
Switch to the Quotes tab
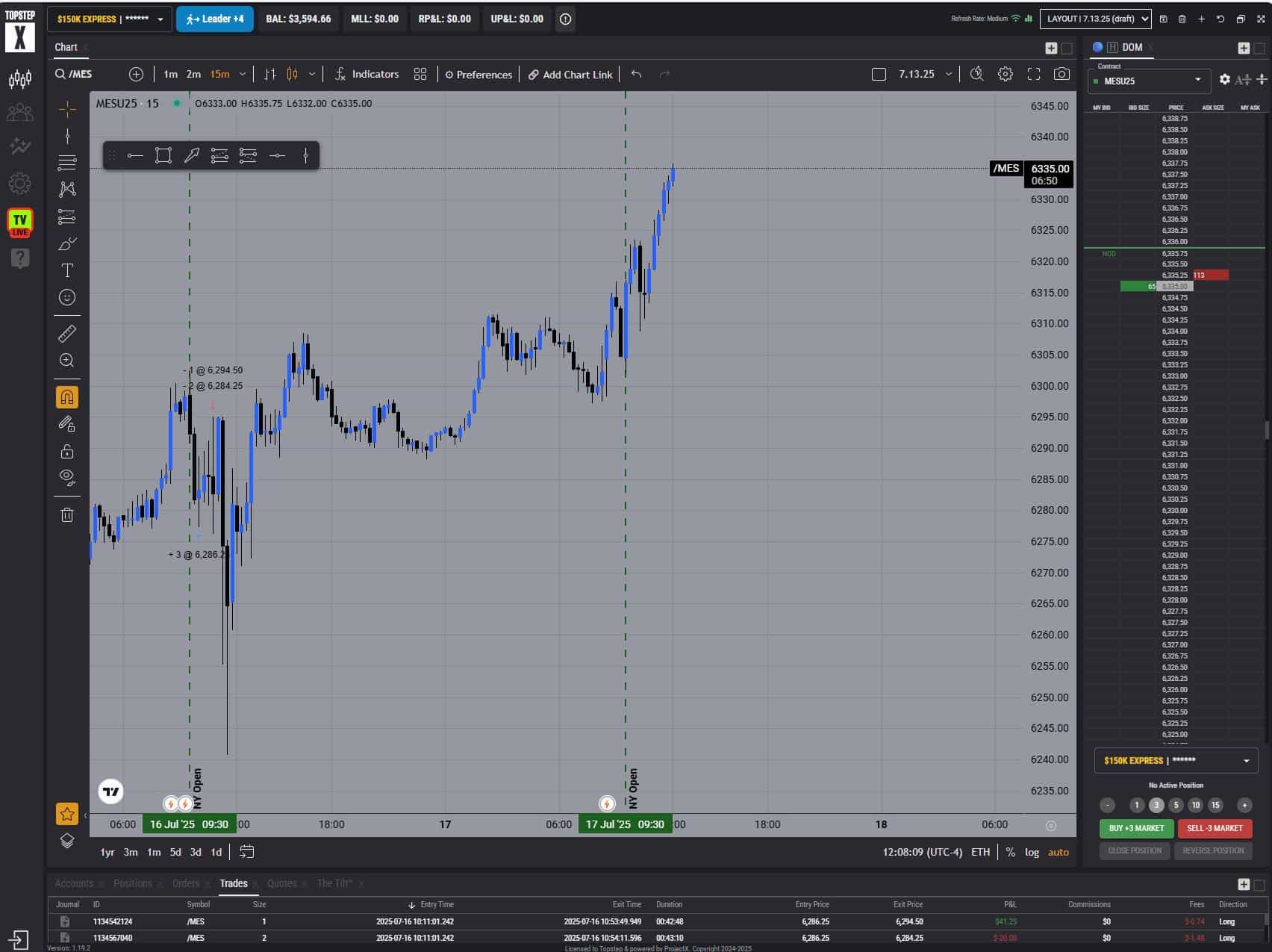click(x=282, y=883)
